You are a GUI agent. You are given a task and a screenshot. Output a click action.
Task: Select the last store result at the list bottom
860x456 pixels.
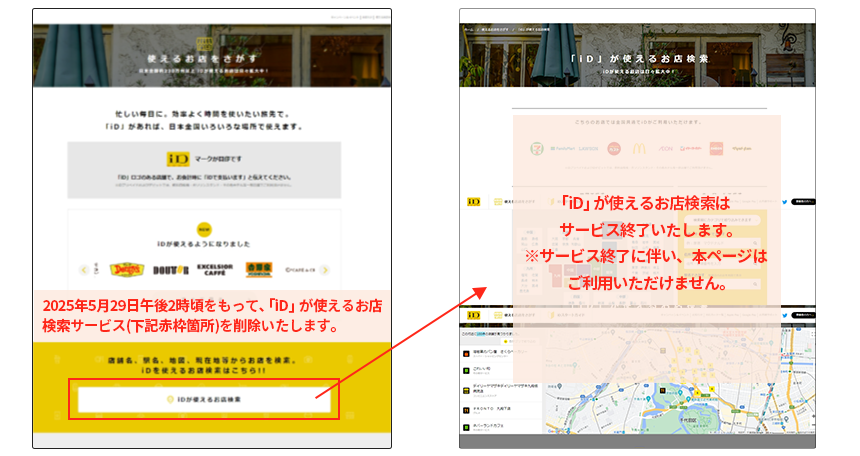pyautogui.click(x=500, y=426)
